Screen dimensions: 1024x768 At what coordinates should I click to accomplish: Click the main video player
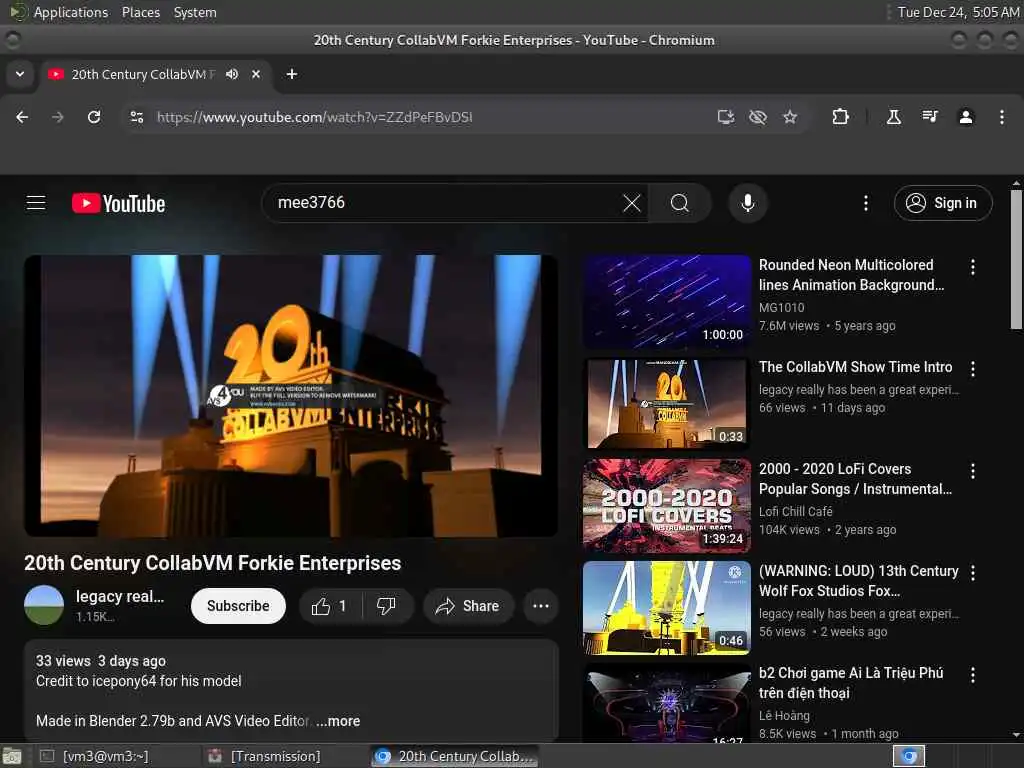point(291,396)
